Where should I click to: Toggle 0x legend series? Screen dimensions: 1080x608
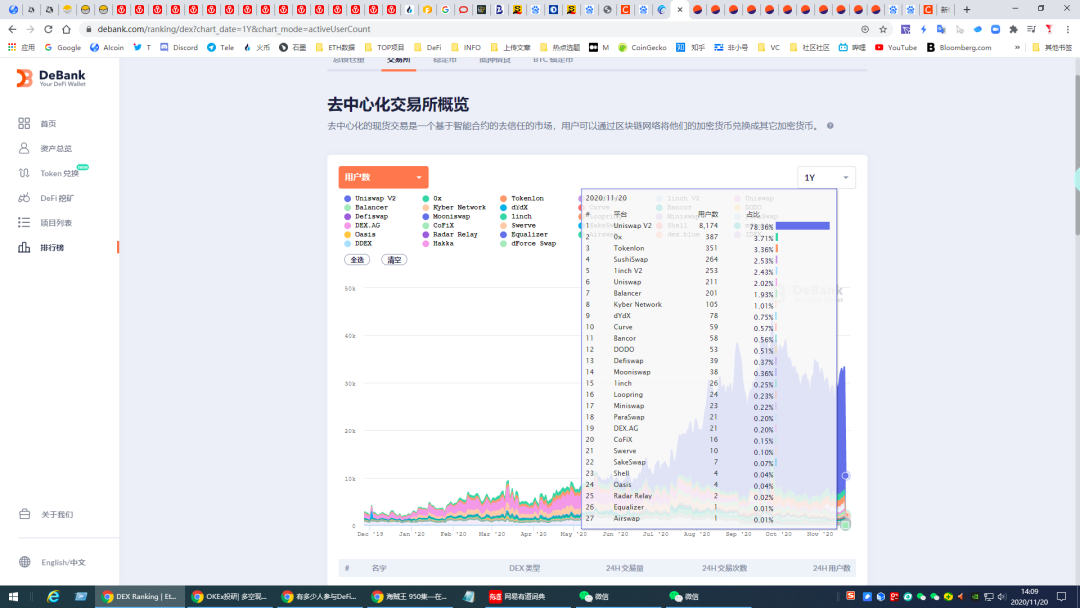[433, 198]
